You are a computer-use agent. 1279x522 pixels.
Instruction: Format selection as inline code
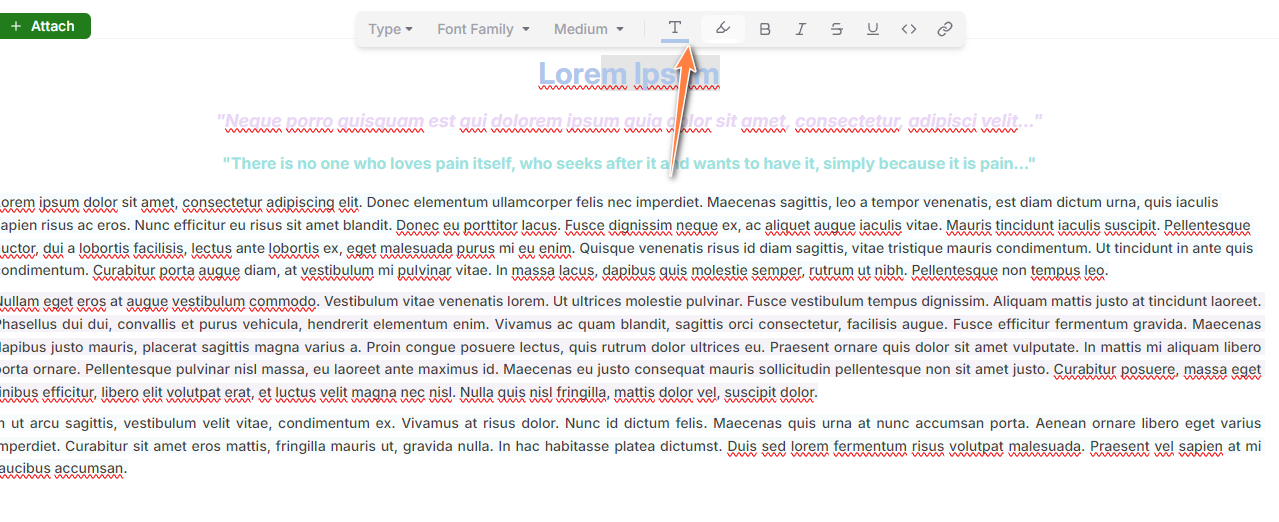coord(908,29)
